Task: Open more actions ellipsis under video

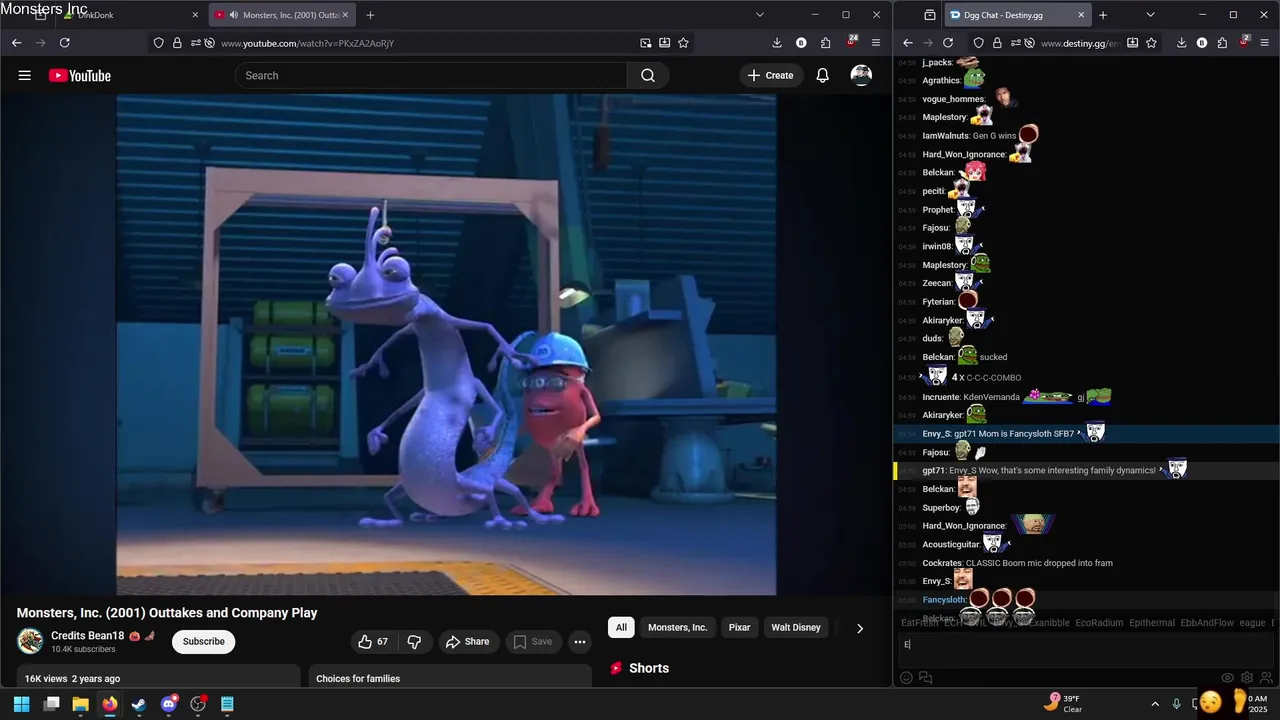Action: click(x=579, y=641)
